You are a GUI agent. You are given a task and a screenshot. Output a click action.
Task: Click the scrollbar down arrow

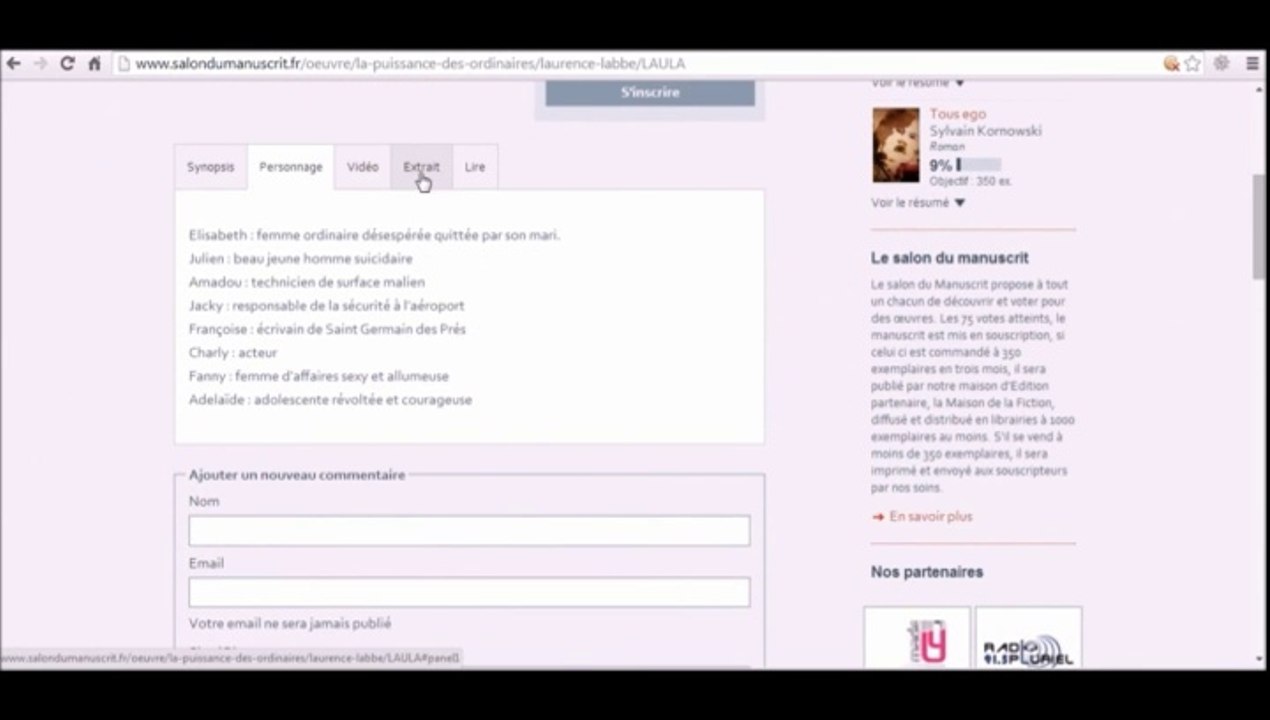tap(1260, 660)
